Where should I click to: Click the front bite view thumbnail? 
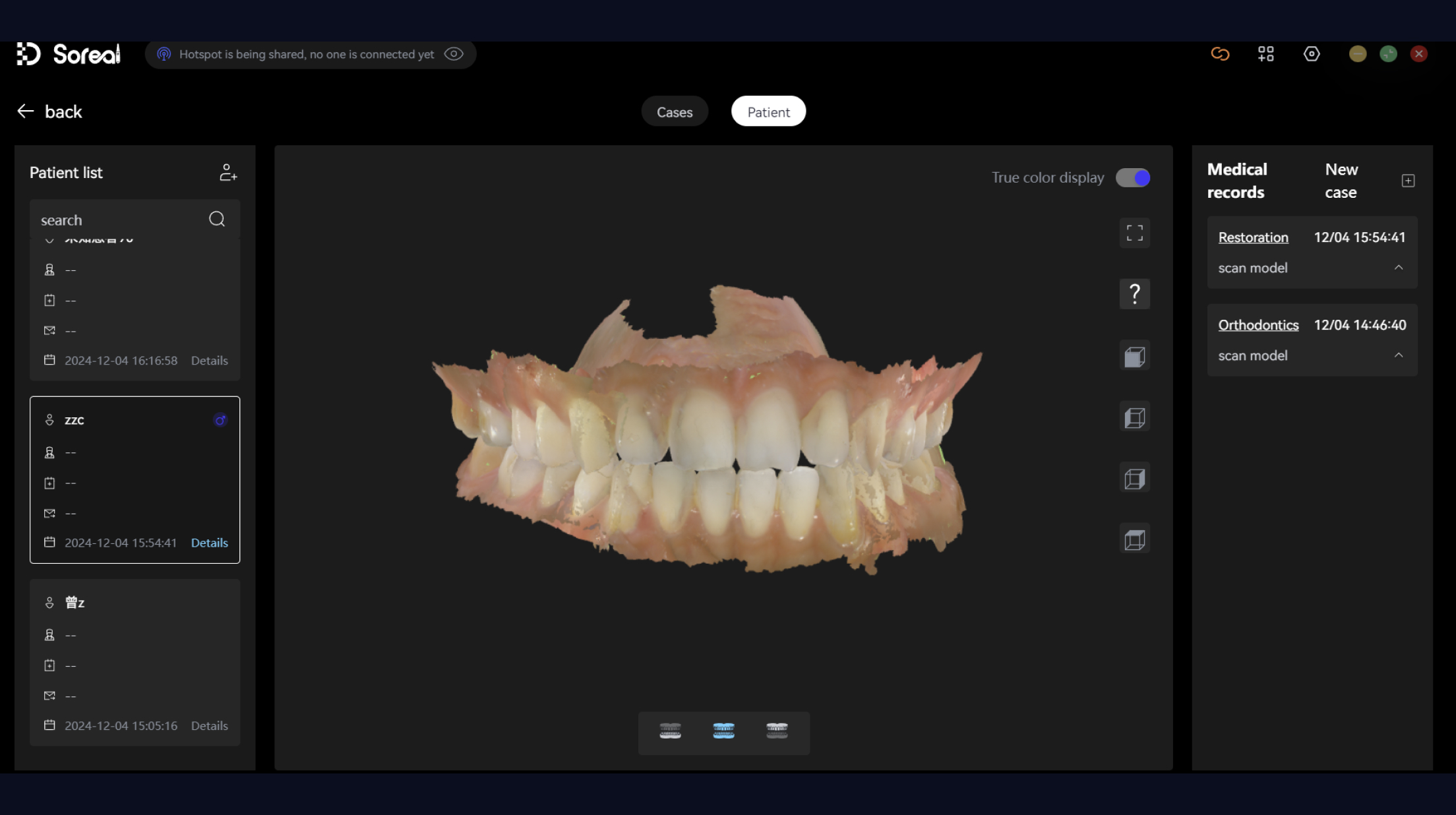724,731
